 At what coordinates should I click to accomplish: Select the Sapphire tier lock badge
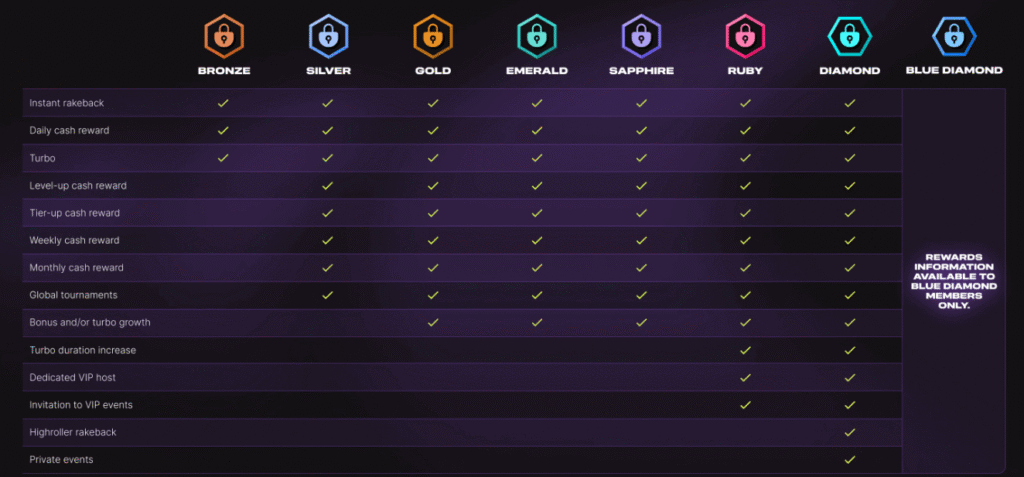(641, 36)
